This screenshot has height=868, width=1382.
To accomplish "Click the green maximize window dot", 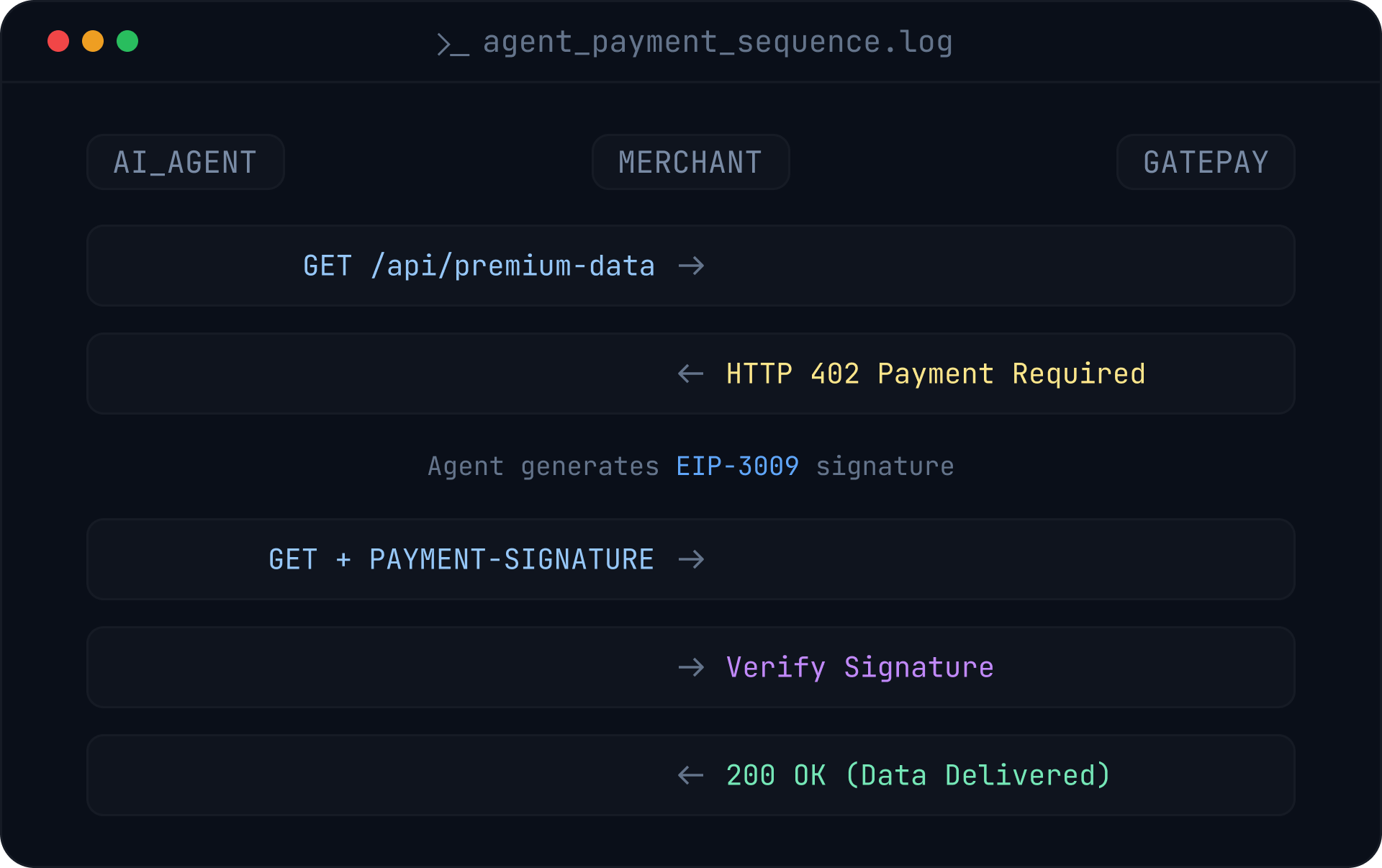I will tap(127, 41).
